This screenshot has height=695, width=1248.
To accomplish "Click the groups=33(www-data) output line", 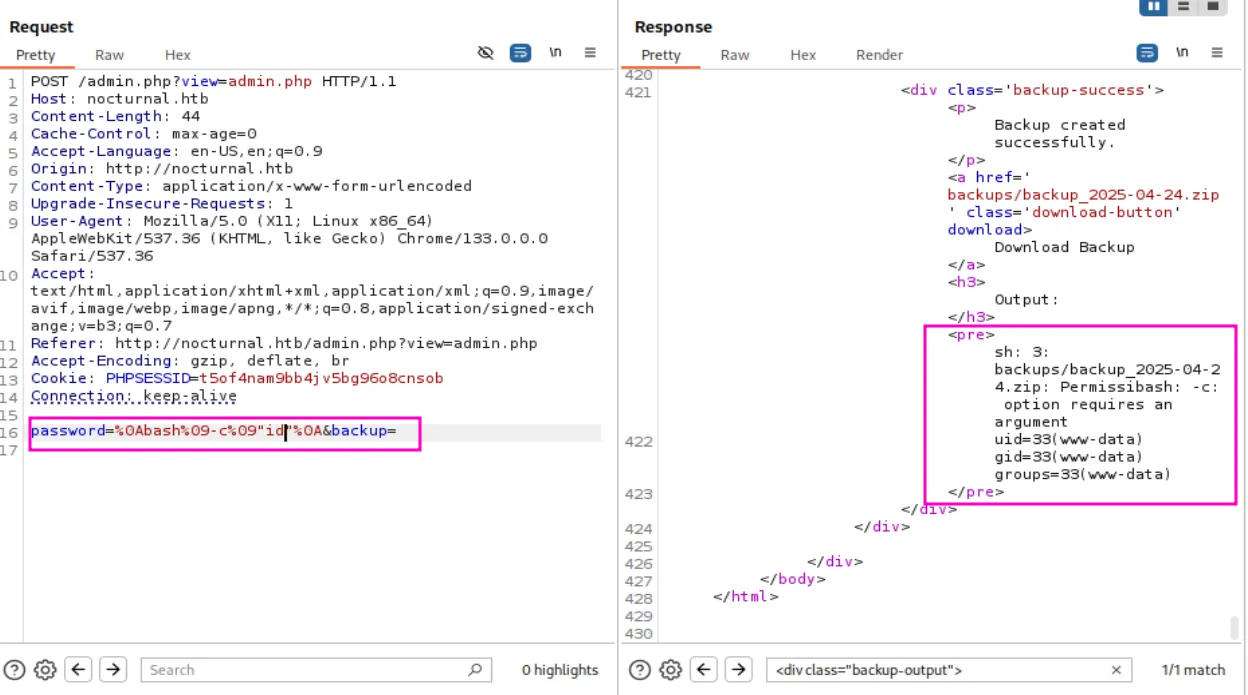I will tap(1083, 475).
